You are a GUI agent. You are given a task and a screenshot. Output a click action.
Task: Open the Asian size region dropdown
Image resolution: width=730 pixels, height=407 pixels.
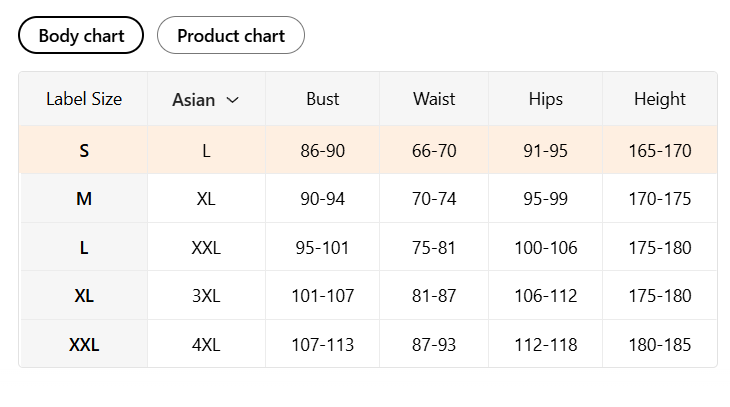(x=206, y=100)
